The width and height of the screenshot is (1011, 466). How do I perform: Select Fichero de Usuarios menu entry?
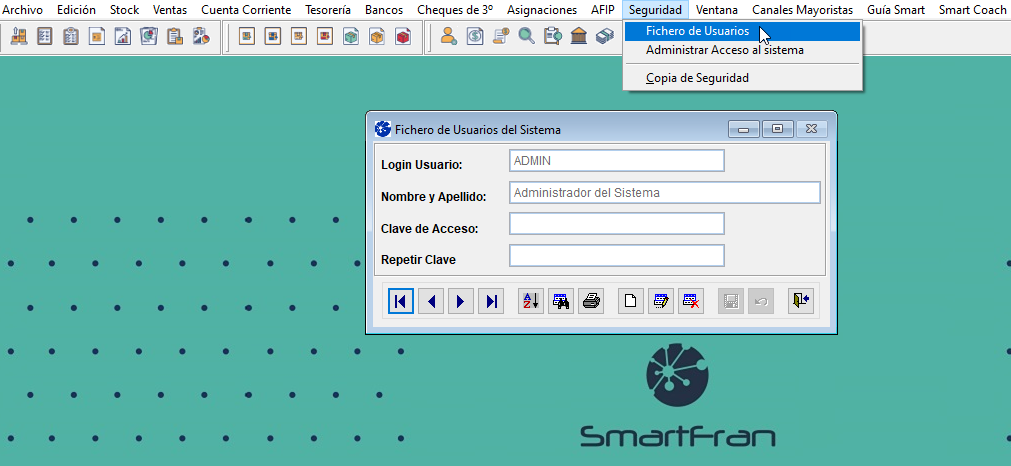pyautogui.click(x=742, y=31)
